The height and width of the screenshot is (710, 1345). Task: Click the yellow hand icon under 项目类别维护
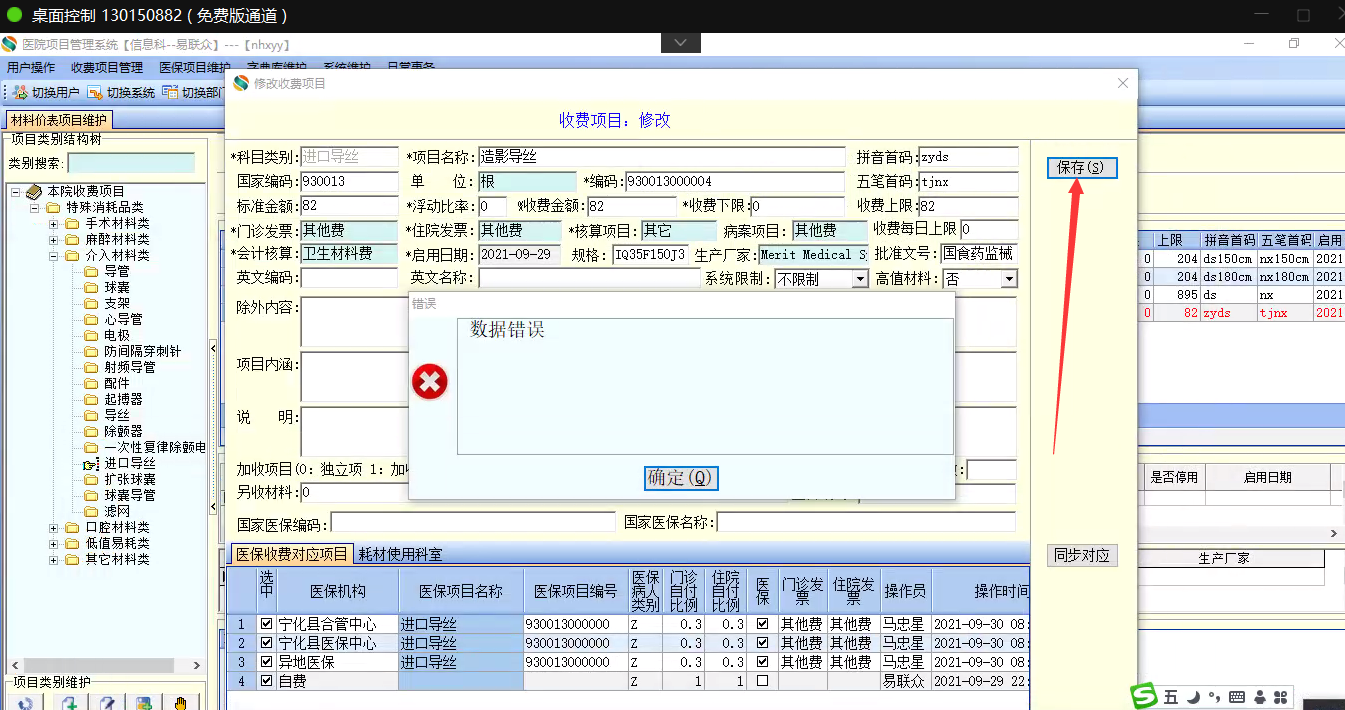(181, 702)
